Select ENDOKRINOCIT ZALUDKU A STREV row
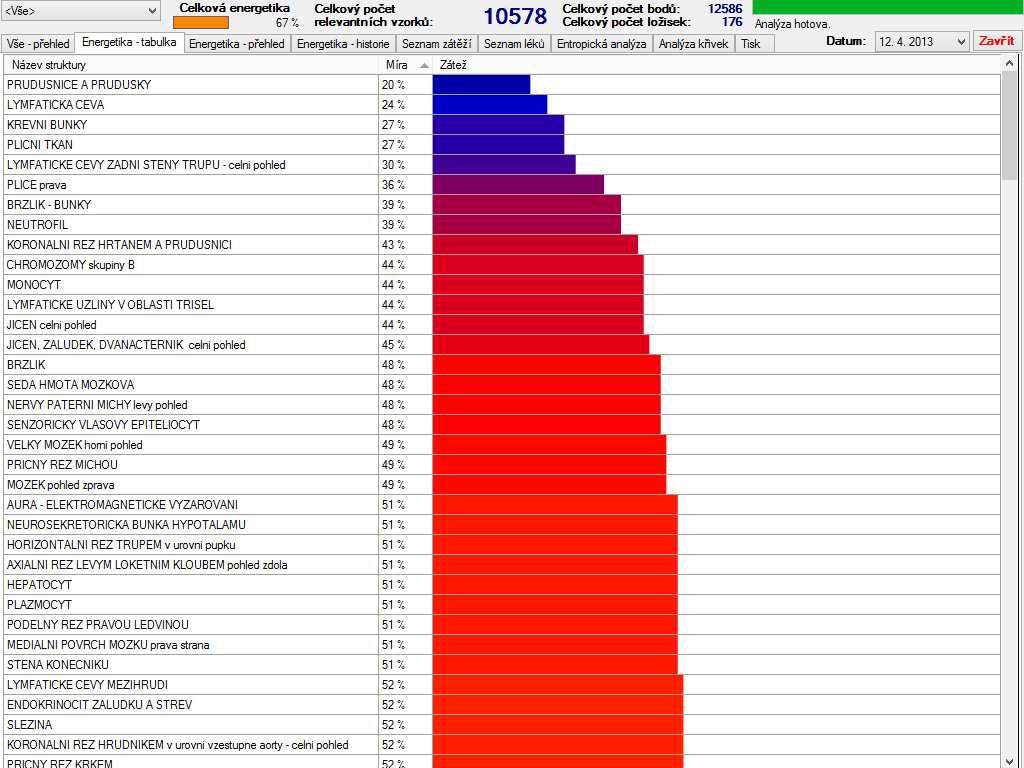 [x=502, y=705]
